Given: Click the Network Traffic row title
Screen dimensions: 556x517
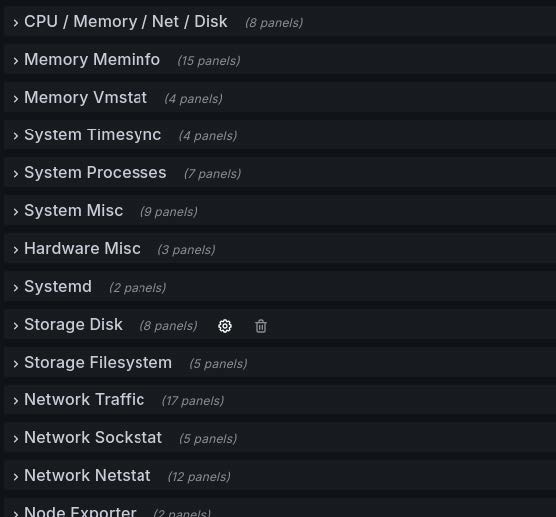Looking at the screenshot, I should [x=84, y=399].
